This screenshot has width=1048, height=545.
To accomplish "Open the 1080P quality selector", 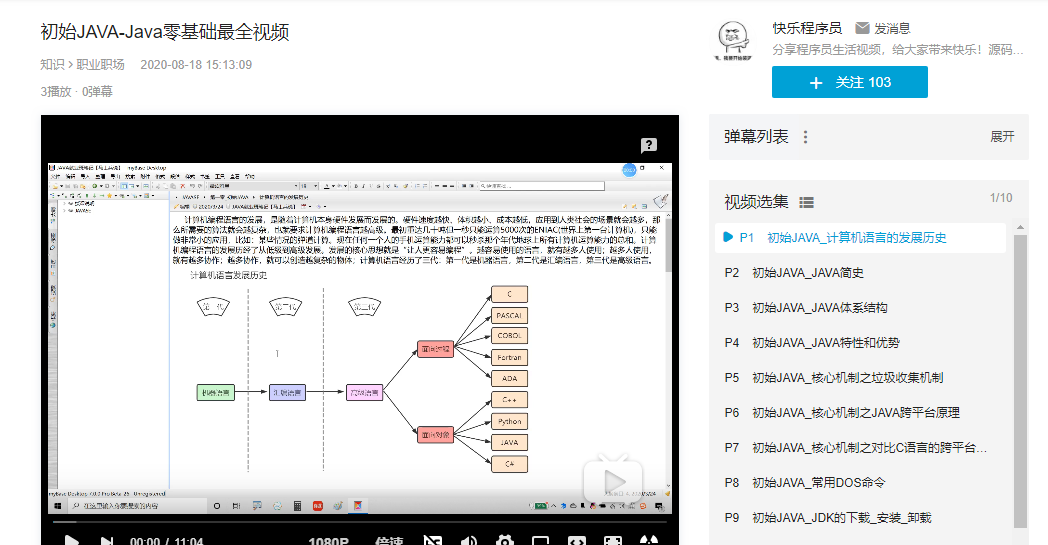I will pyautogui.click(x=328, y=540).
